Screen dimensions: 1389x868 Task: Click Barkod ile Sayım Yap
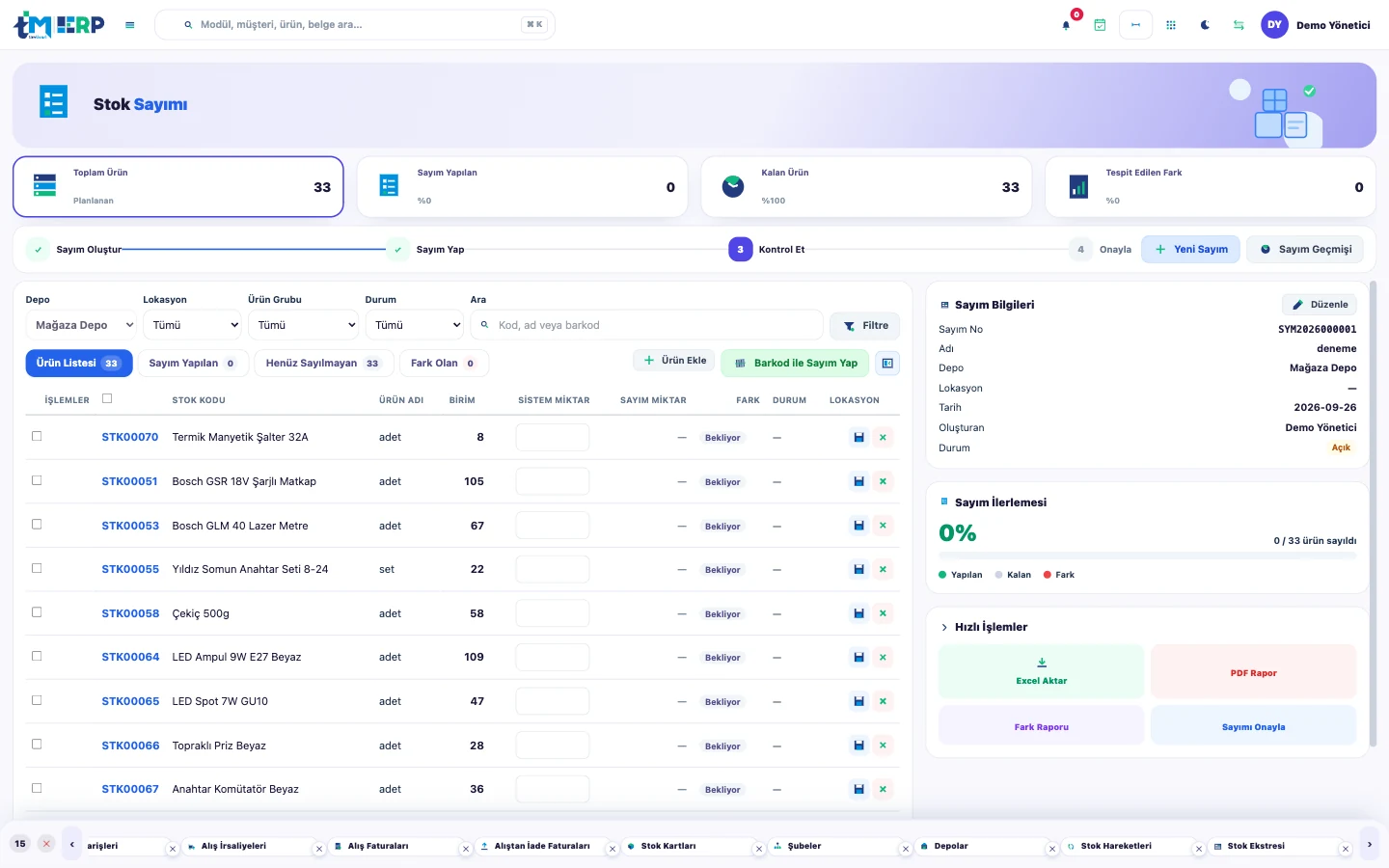coord(796,364)
